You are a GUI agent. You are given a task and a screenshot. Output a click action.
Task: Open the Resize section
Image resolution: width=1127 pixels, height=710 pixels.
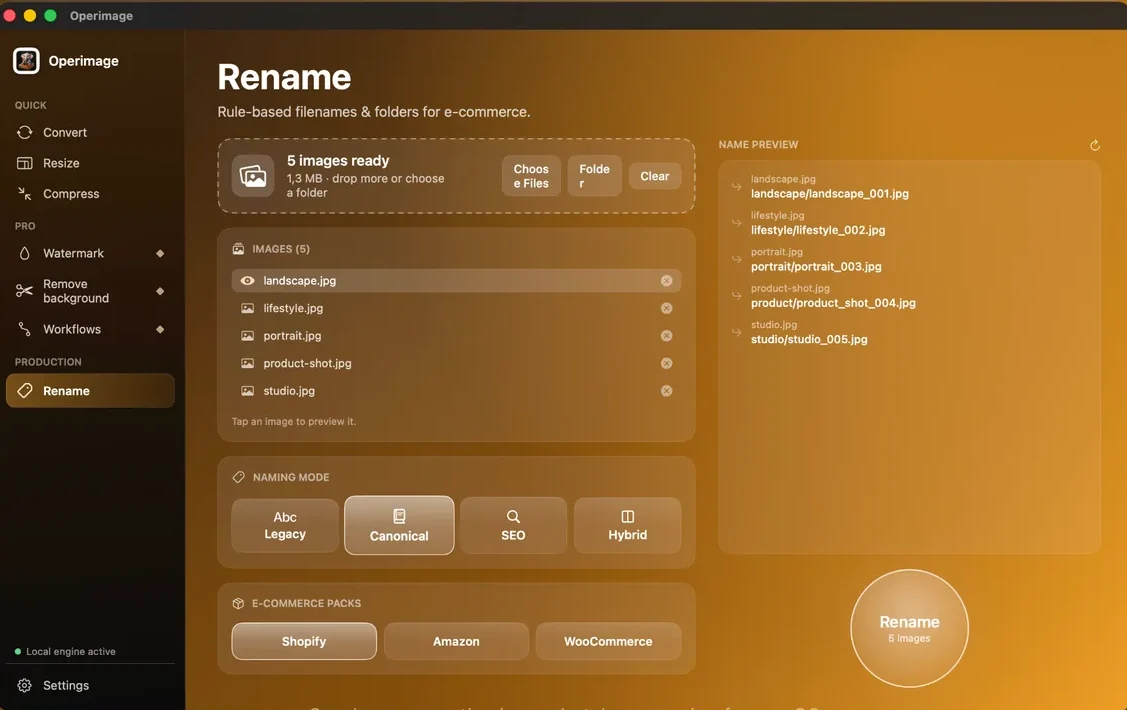90,163
